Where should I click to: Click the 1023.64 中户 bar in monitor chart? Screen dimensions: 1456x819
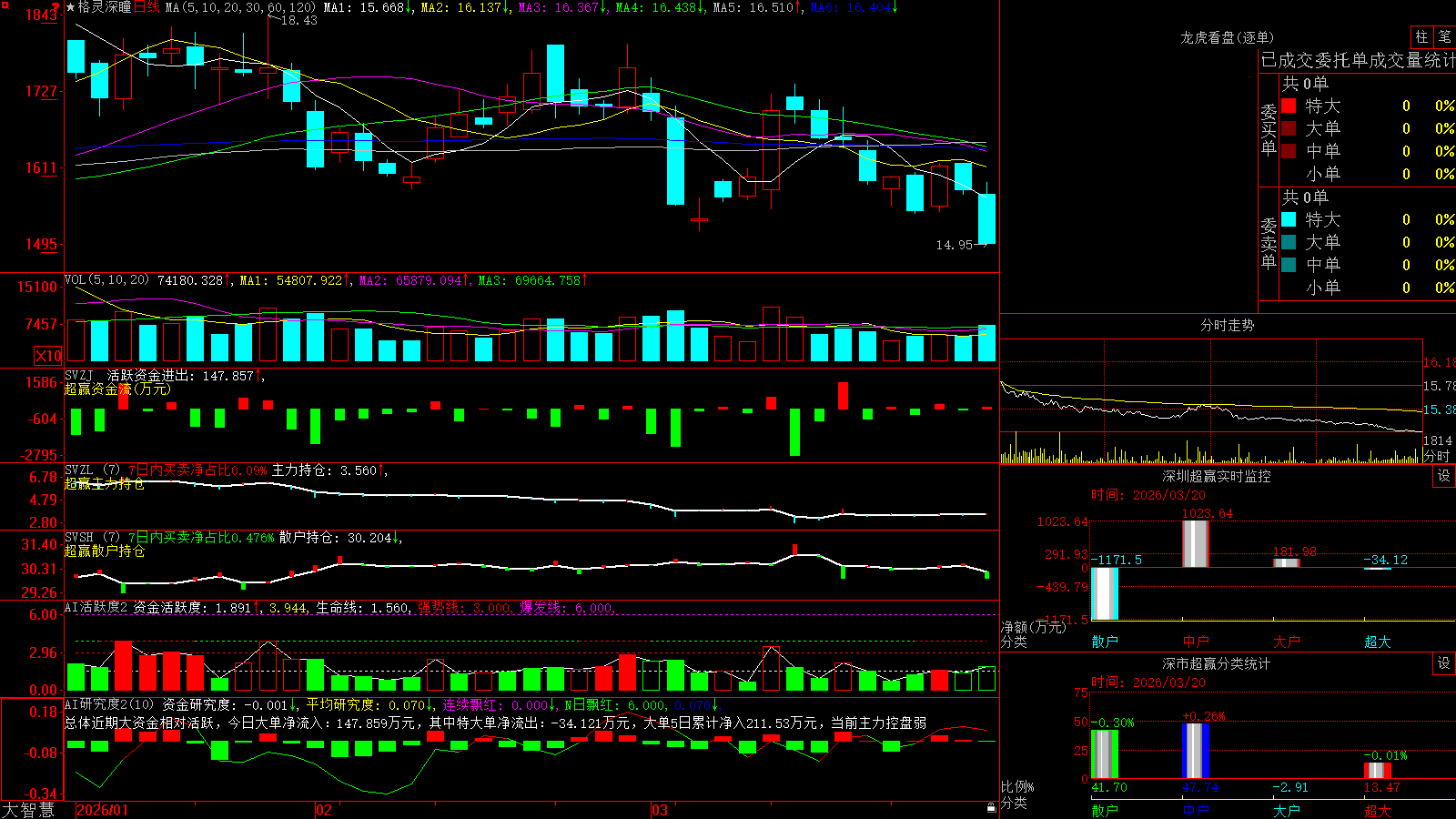pyautogui.click(x=1196, y=543)
